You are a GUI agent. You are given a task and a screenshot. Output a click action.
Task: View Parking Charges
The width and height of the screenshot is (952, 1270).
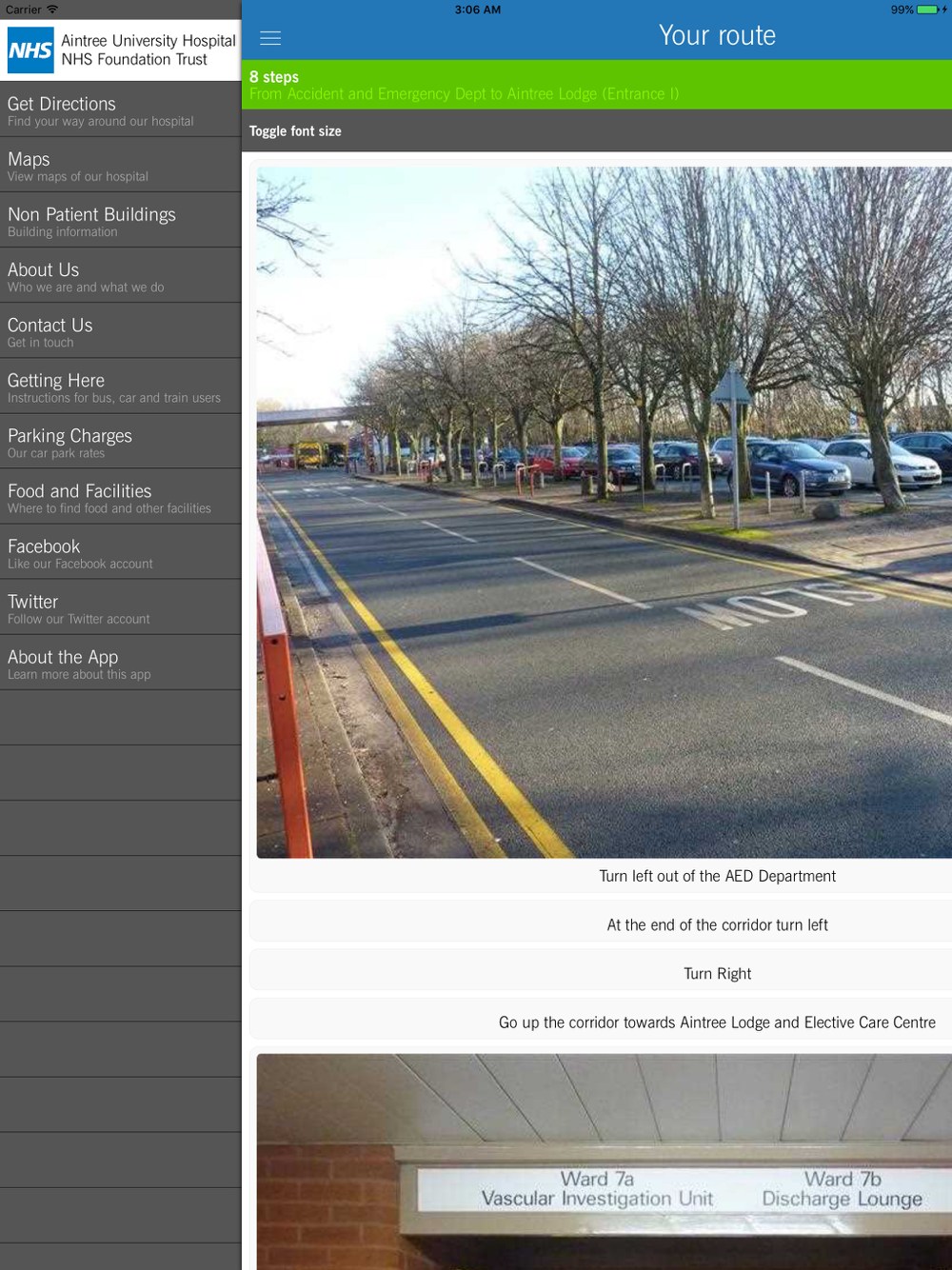[x=121, y=442]
